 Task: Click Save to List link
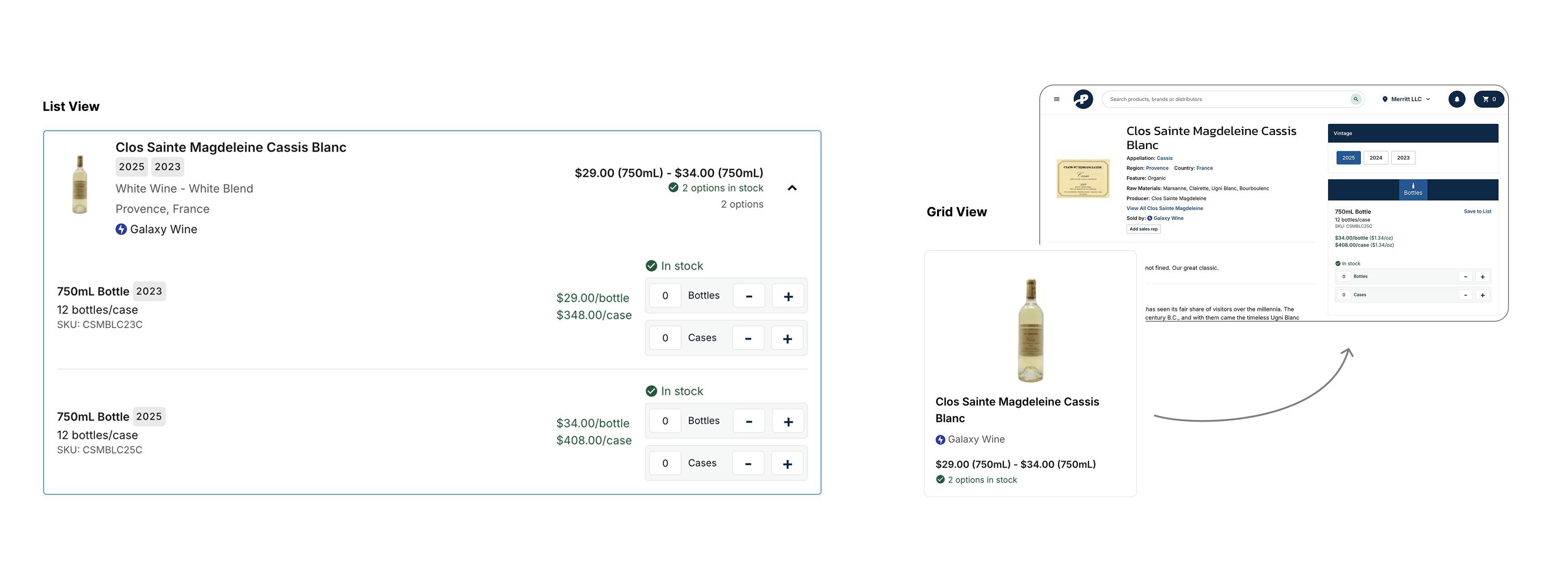coord(1477,211)
